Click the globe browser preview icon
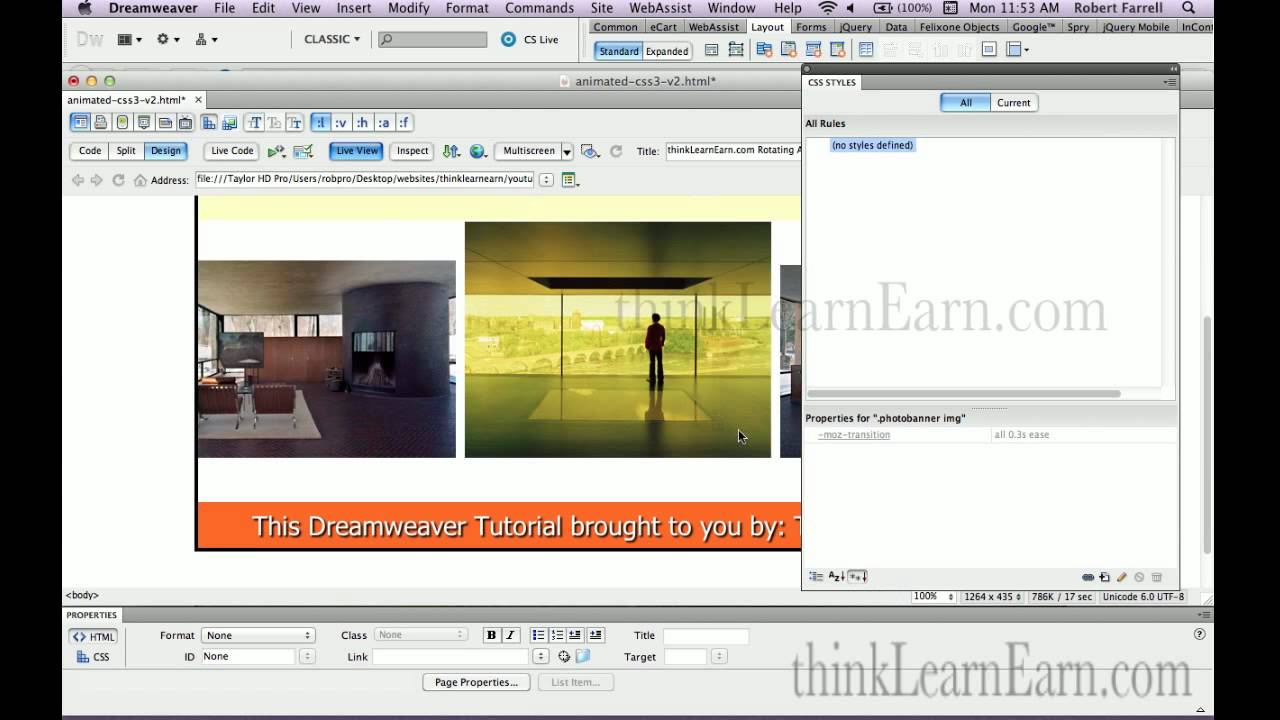 click(478, 151)
